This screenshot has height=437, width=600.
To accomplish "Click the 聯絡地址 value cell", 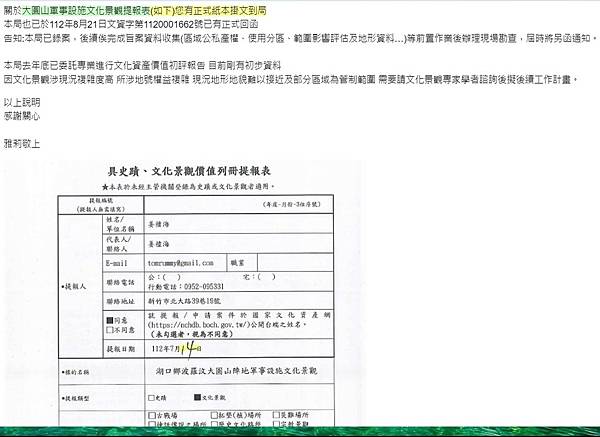I will tap(239, 301).
